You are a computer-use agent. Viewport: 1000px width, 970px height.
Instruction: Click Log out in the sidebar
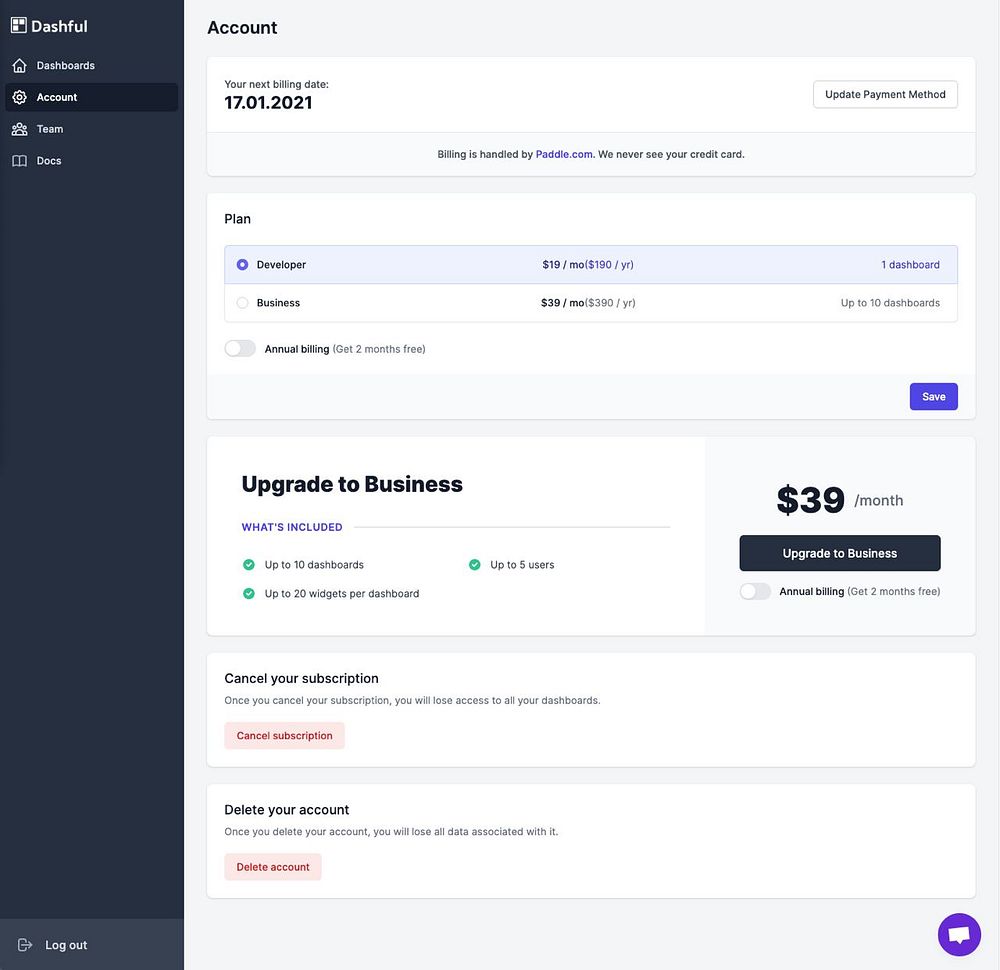(92, 944)
